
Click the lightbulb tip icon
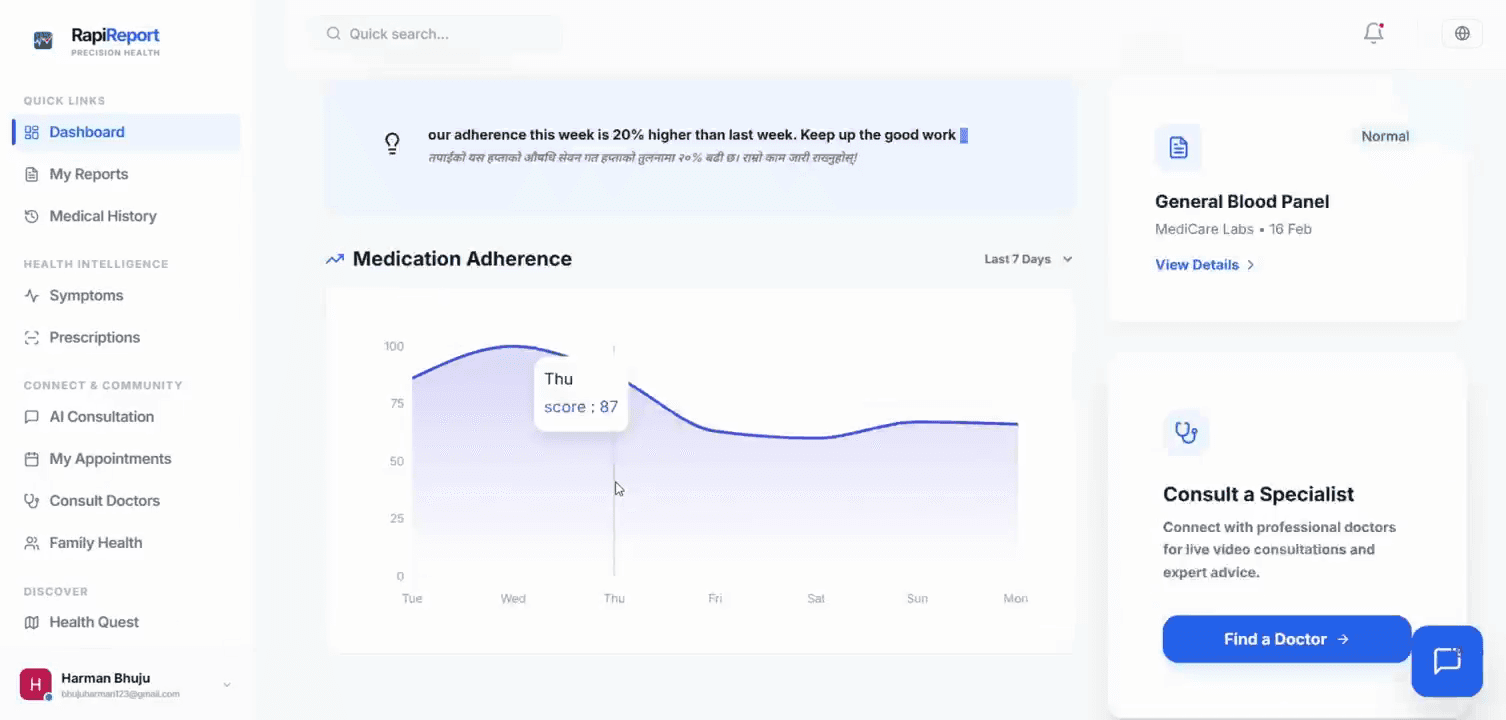[393, 143]
